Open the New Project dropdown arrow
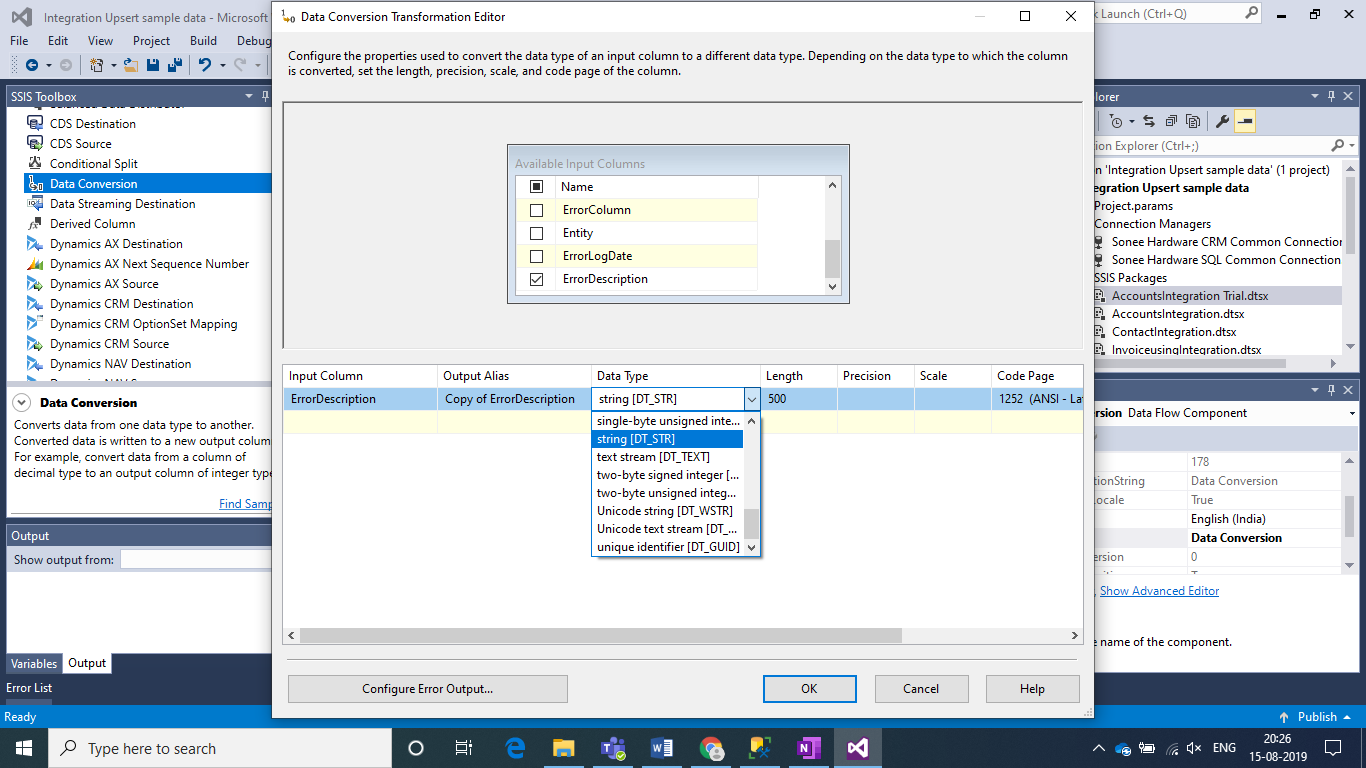 click(x=113, y=65)
